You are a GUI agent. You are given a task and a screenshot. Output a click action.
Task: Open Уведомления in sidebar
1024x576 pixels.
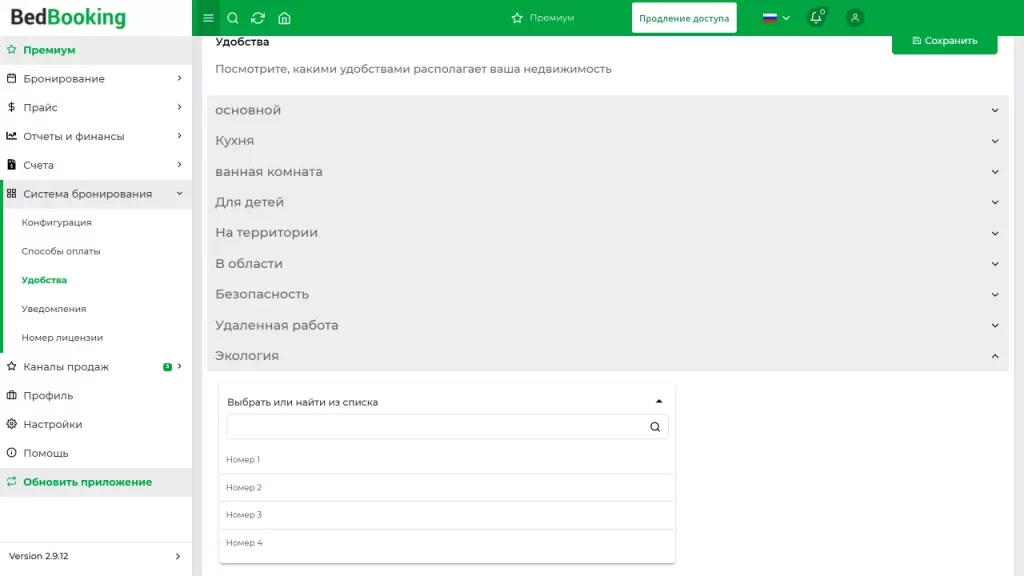(54, 309)
